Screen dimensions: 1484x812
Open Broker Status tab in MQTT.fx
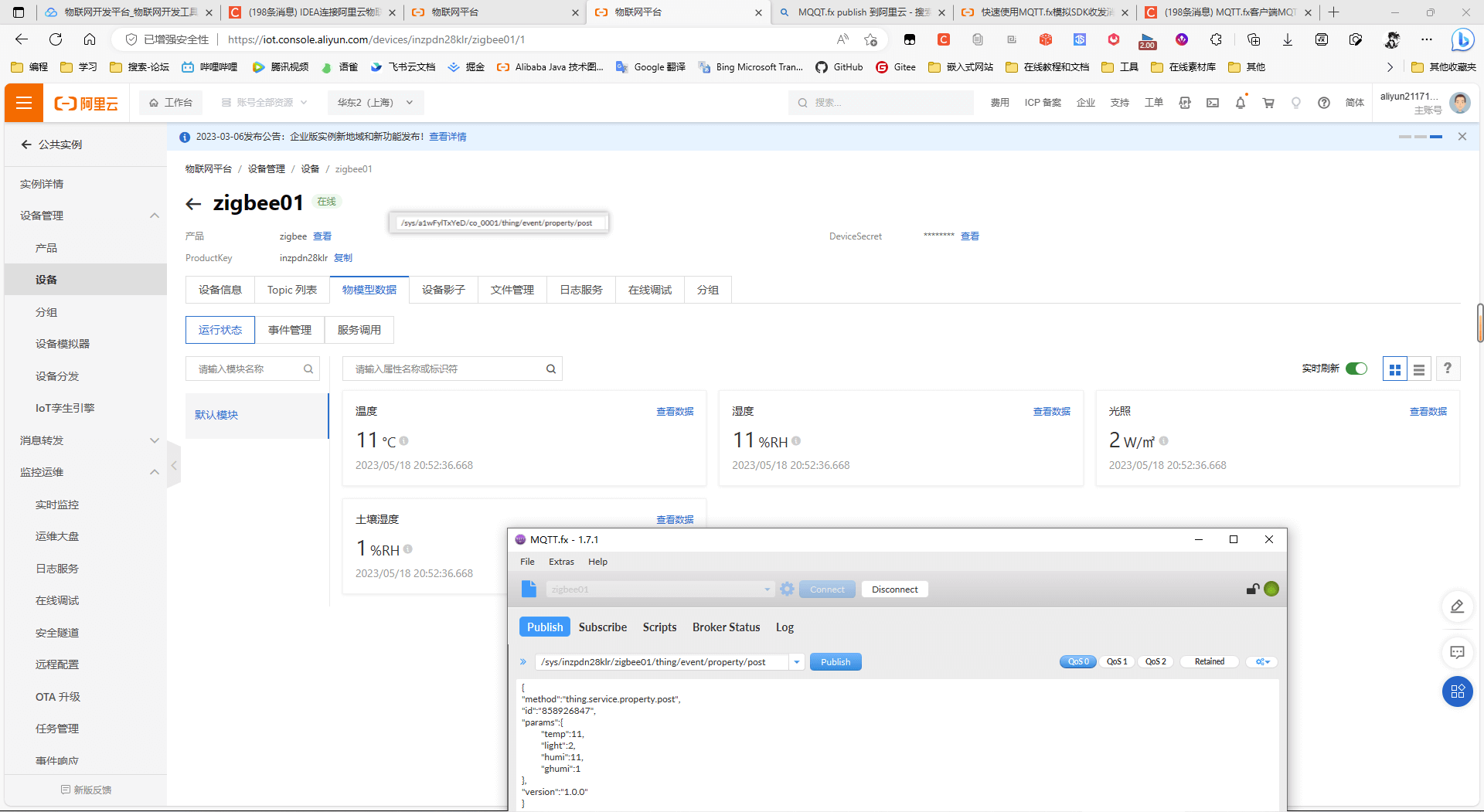pos(727,627)
